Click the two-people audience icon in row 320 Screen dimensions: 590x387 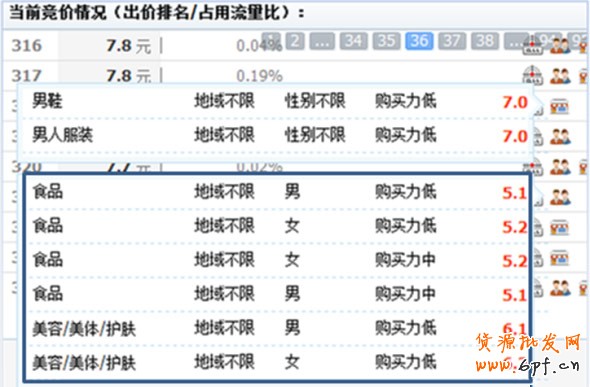[560, 167]
